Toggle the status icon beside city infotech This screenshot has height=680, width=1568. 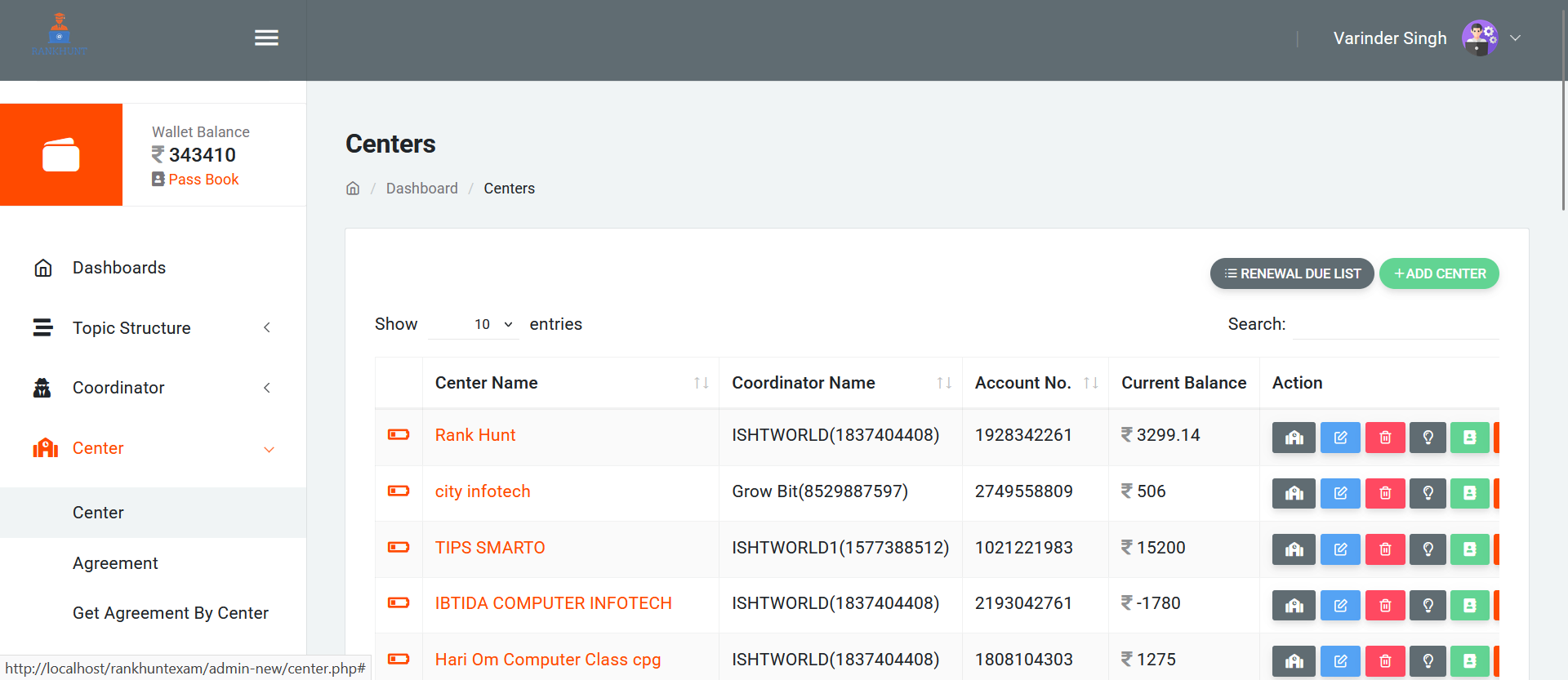[399, 491]
